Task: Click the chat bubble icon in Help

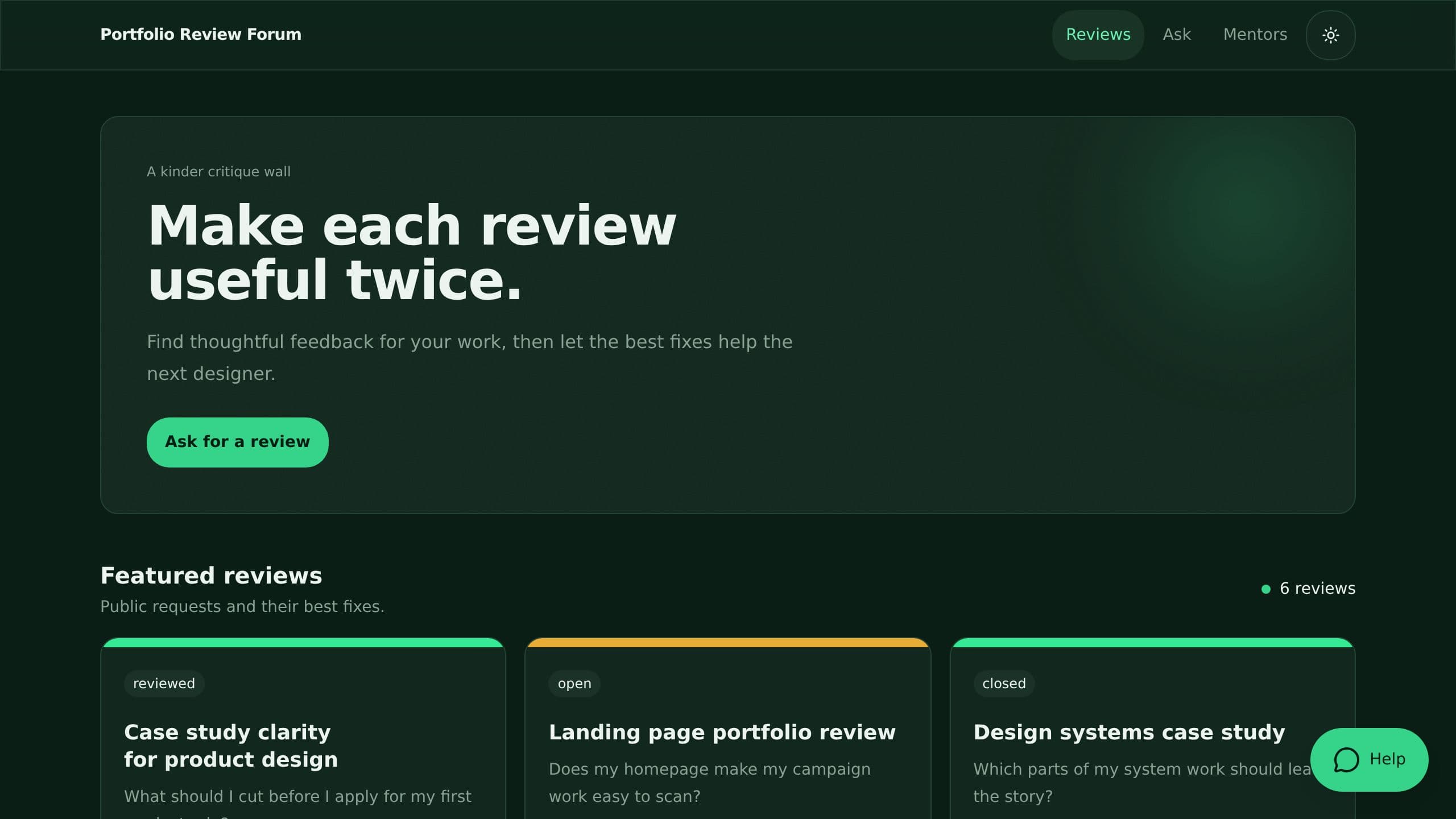Action: 1346,760
